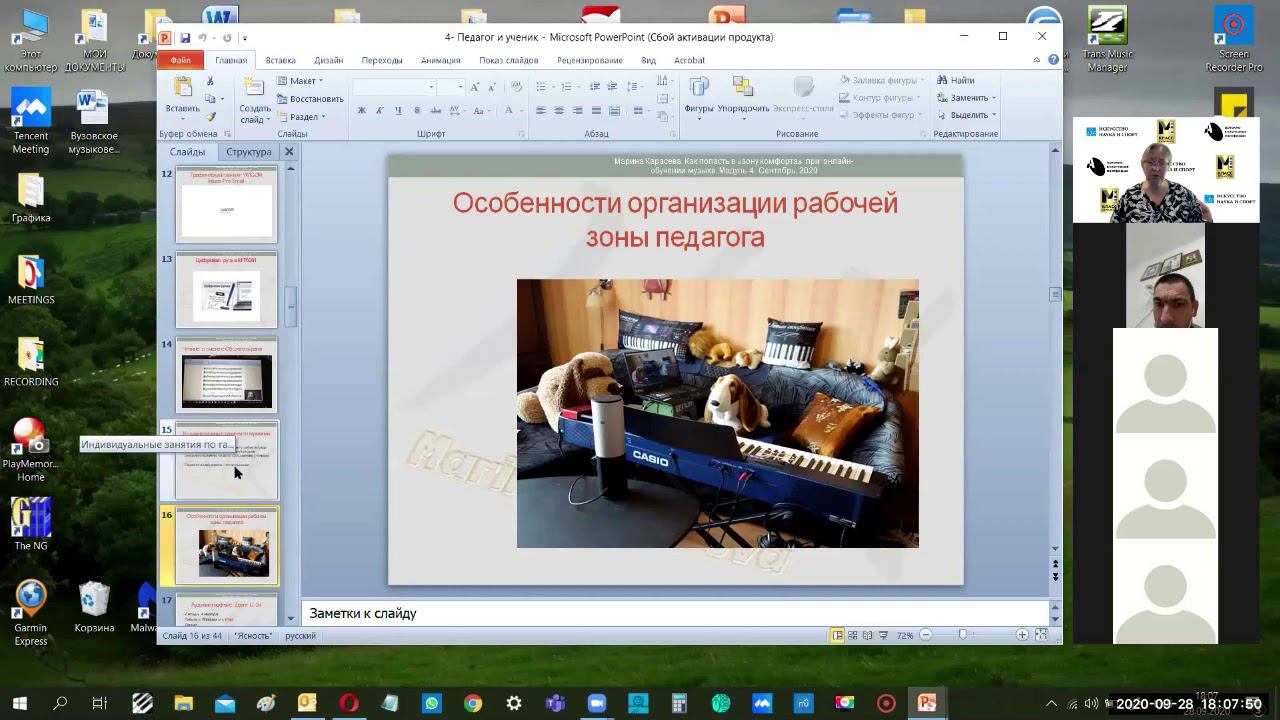Click the русский language status button

point(300,636)
